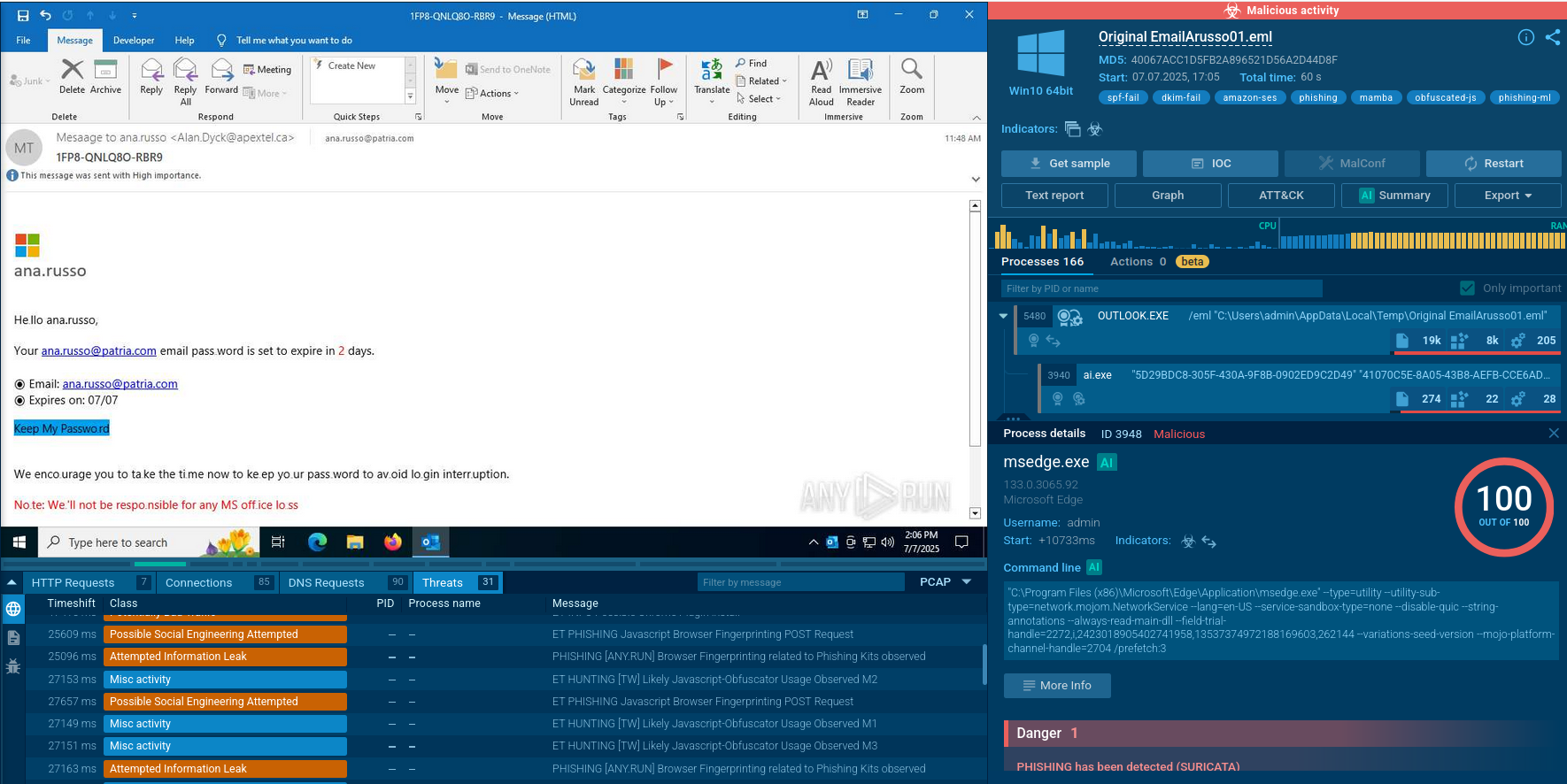Click the CPU usage timeline graph

(x=1133, y=237)
